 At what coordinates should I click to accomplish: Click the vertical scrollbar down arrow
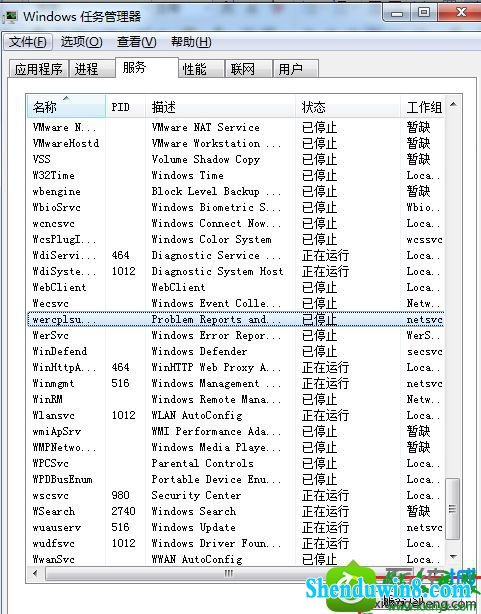pyautogui.click(x=453, y=556)
